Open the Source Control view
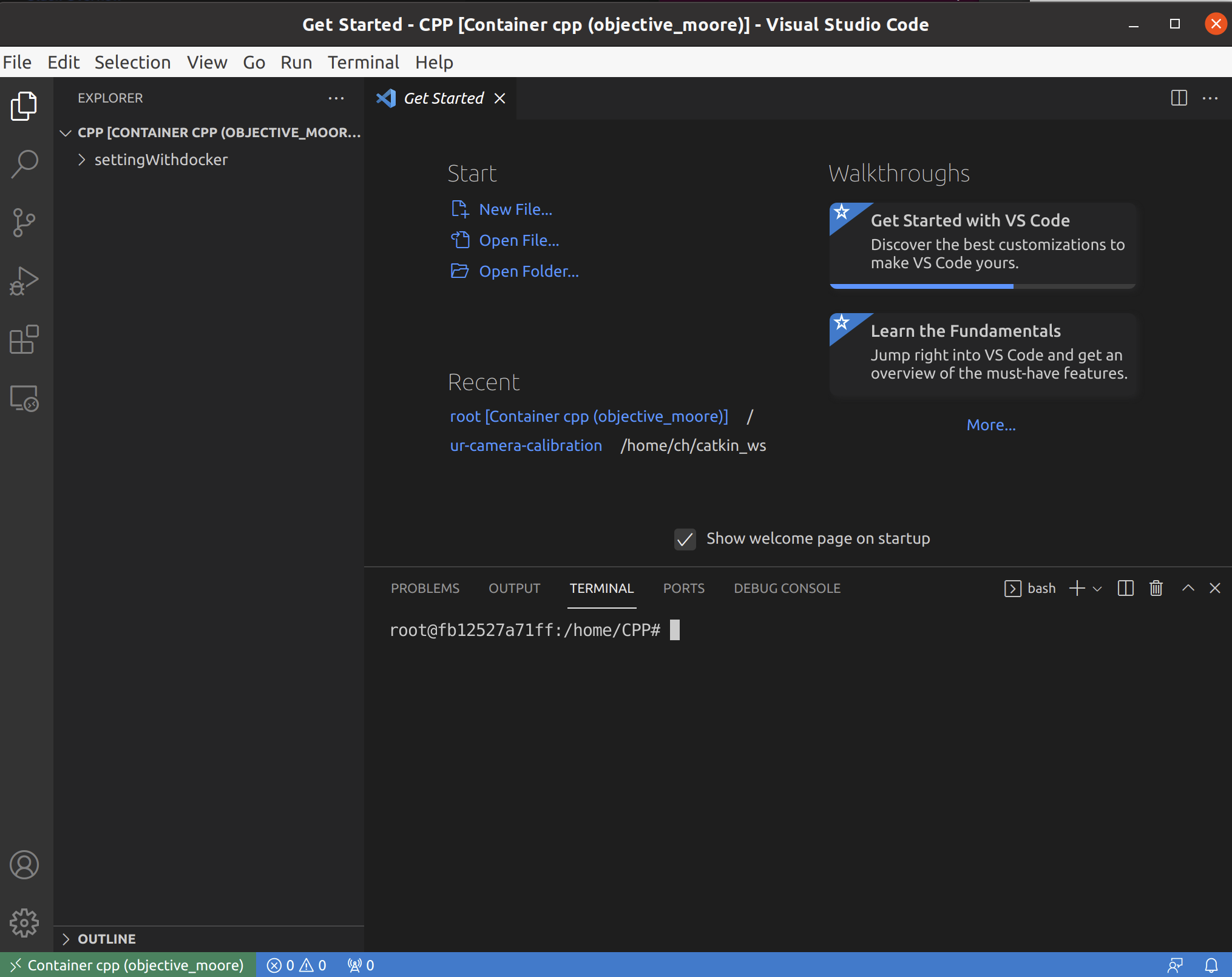The image size is (1232, 977). coord(24,223)
